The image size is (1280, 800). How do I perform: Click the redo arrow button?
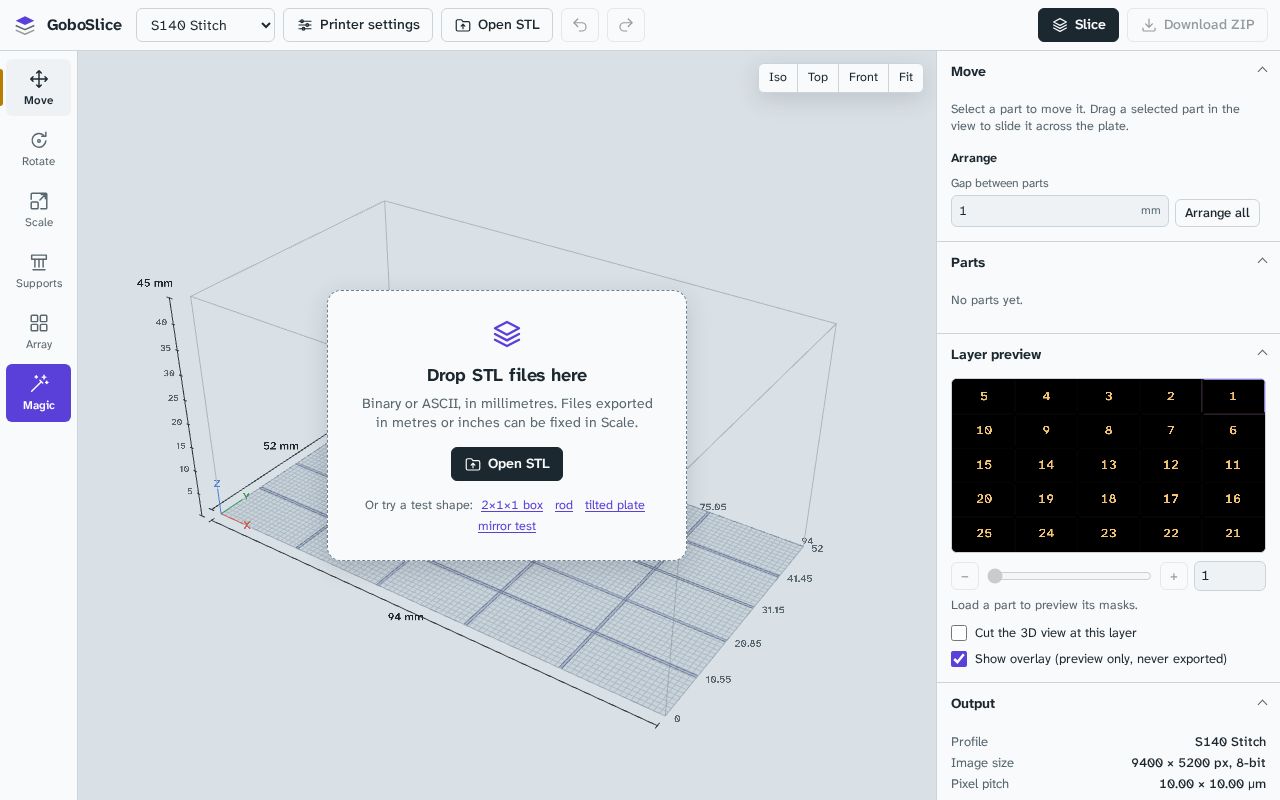pyautogui.click(x=626, y=25)
